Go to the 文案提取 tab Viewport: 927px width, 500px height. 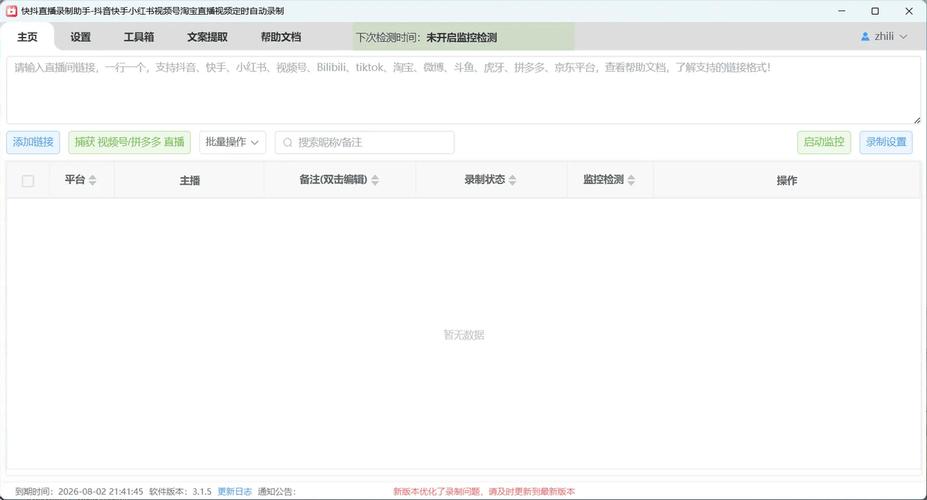[x=208, y=37]
